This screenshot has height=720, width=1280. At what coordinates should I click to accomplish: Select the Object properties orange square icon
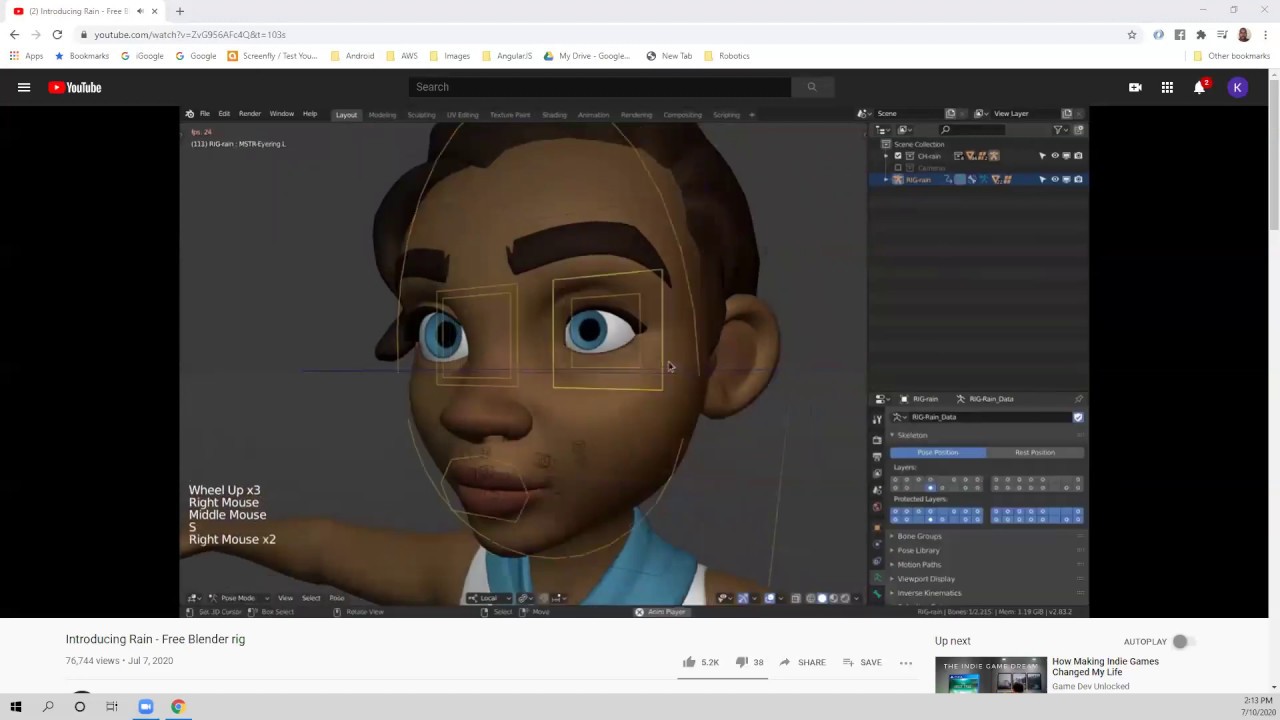pos(877,527)
